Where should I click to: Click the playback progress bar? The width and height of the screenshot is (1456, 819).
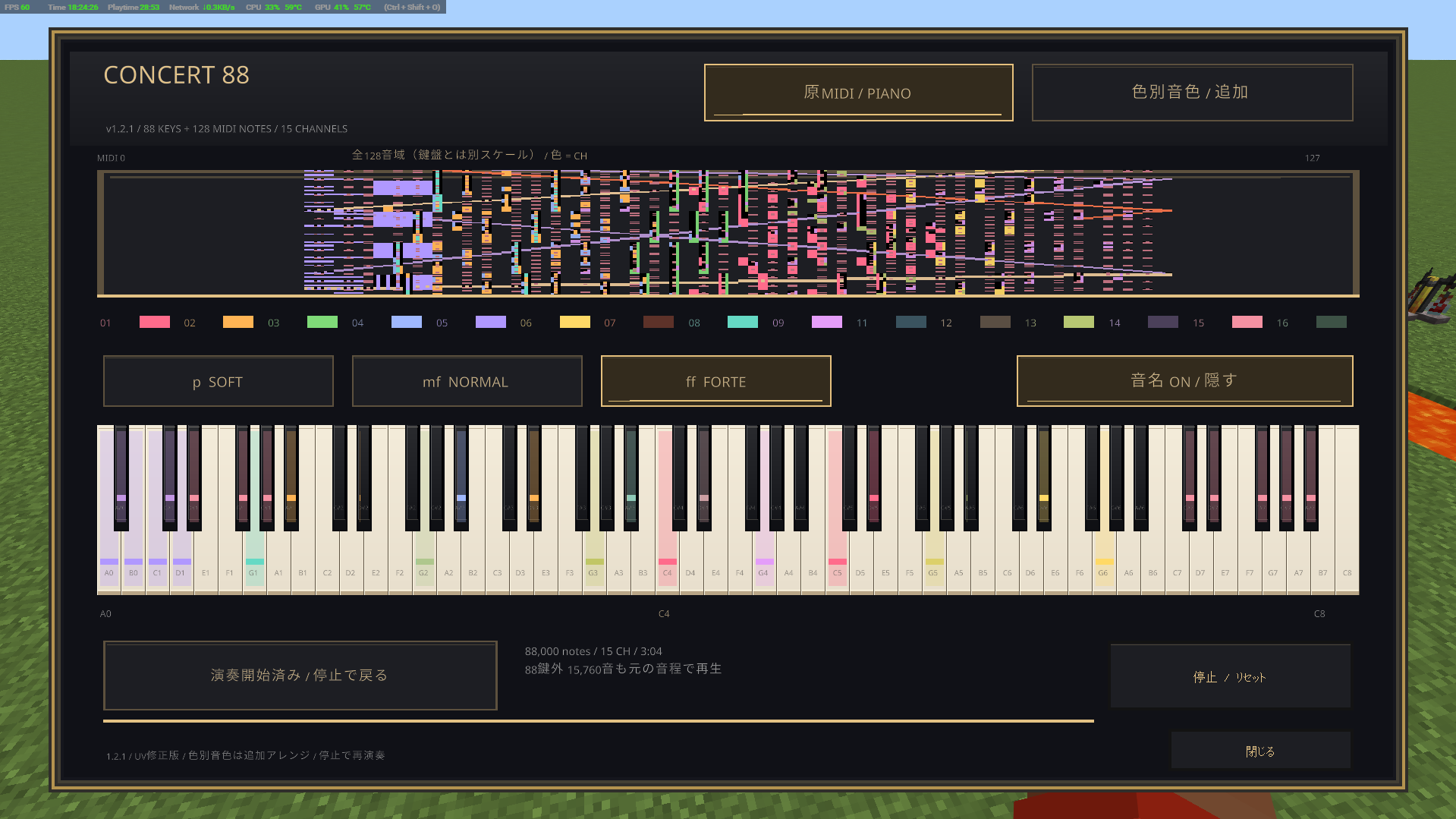pyautogui.click(x=599, y=720)
